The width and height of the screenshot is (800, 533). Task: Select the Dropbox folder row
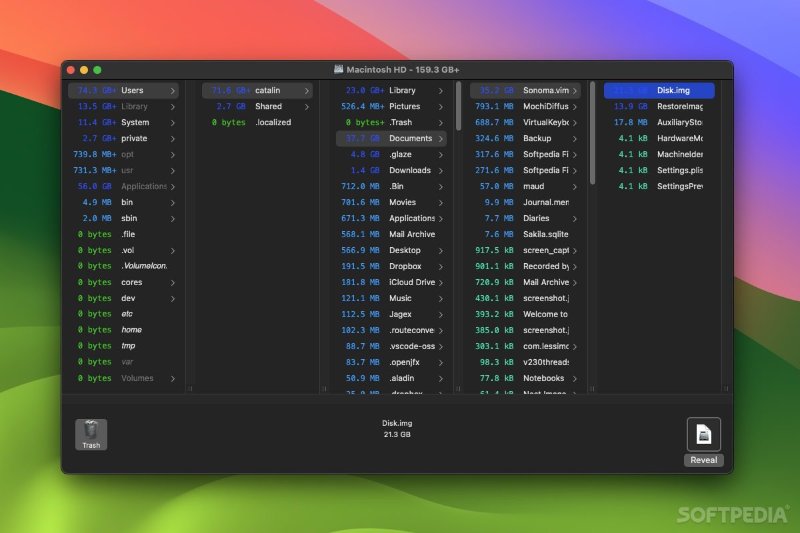[x=391, y=266]
